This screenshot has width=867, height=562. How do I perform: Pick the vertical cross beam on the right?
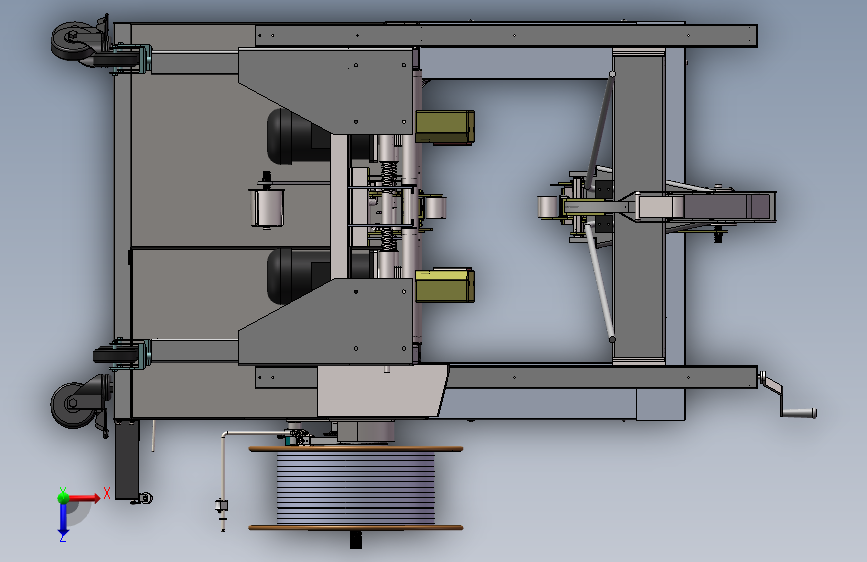[639, 206]
